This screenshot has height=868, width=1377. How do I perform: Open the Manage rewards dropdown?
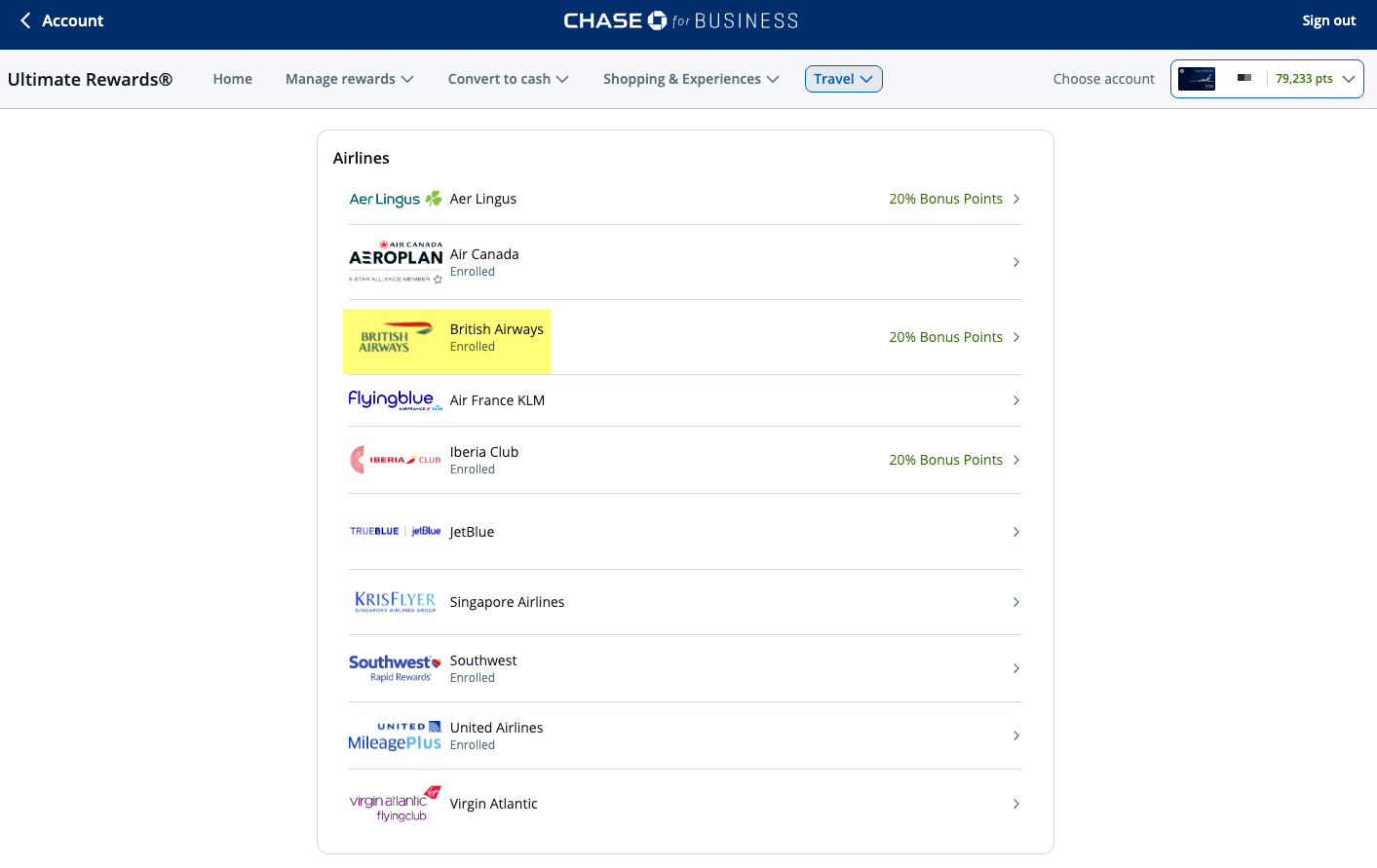point(349,79)
